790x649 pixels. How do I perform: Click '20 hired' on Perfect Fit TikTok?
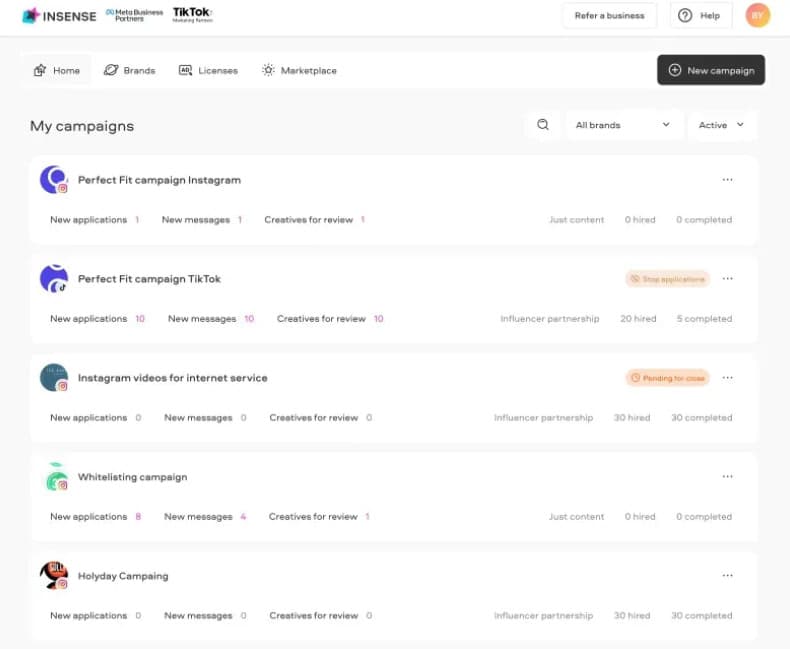638,319
